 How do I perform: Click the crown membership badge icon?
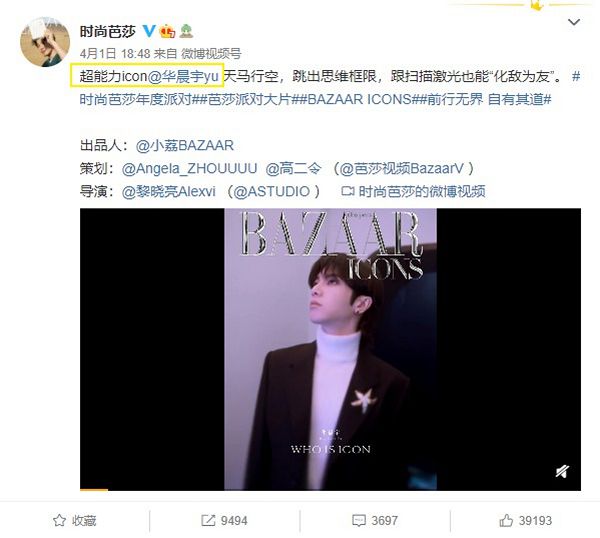click(168, 31)
